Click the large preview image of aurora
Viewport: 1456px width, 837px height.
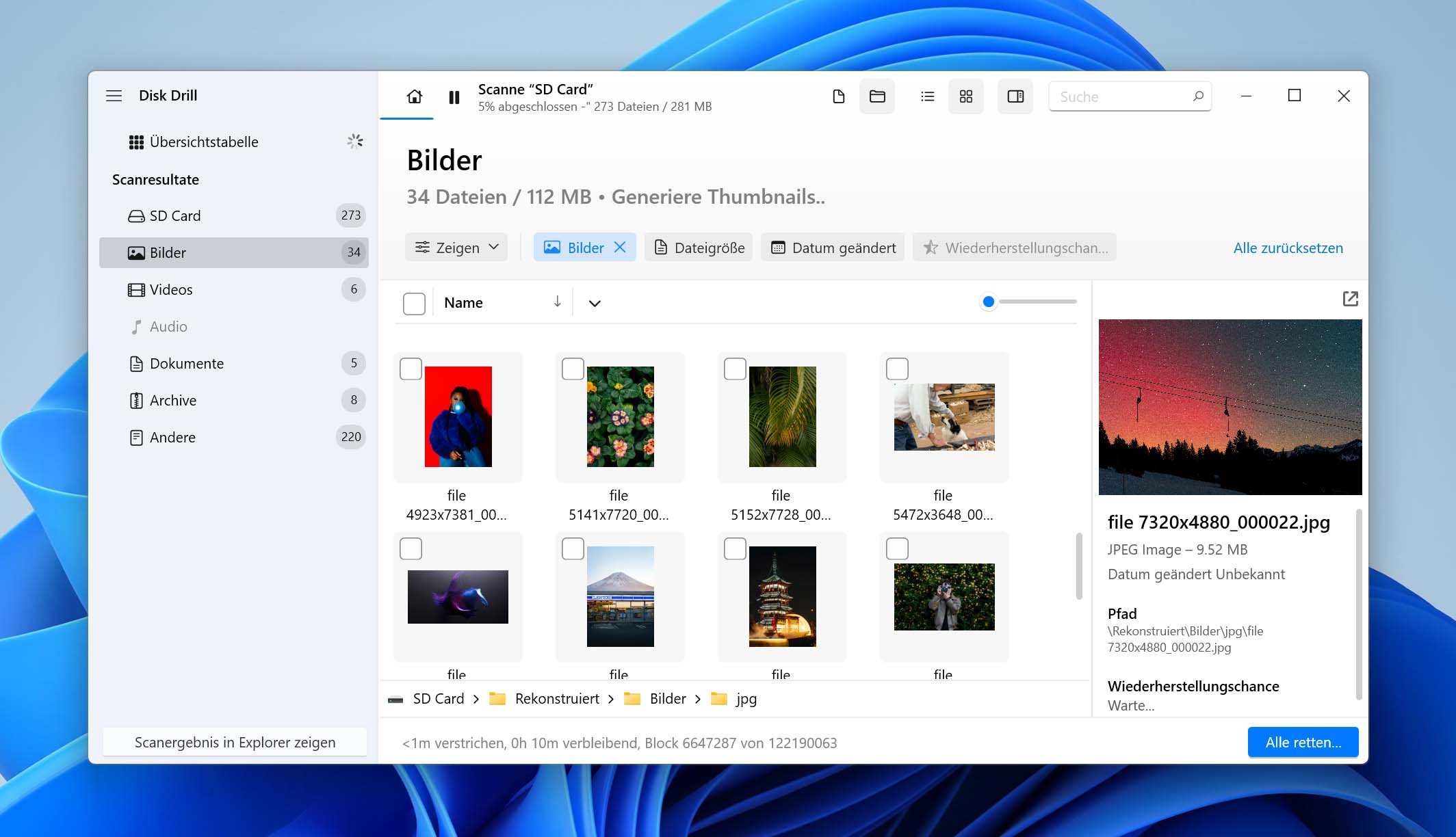[1230, 407]
